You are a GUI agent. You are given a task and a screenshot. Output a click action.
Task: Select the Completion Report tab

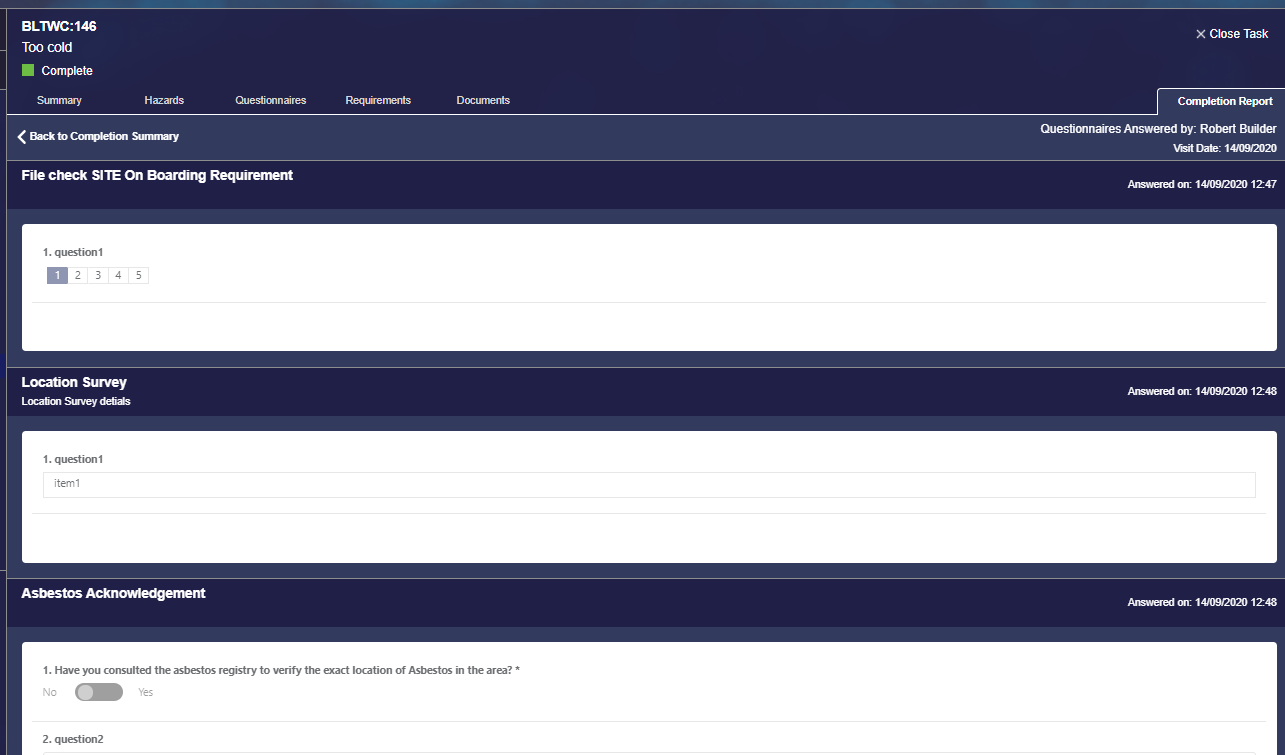[x=1224, y=101]
